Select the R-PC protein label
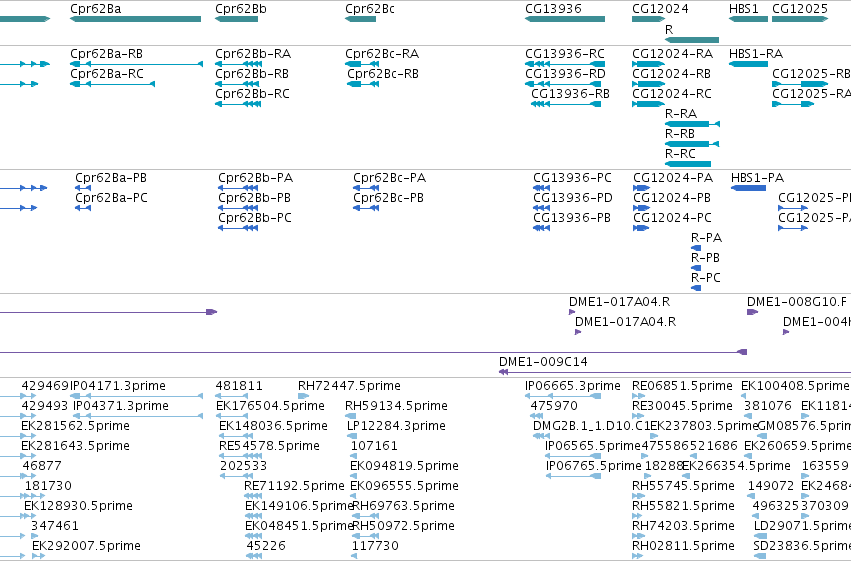 click(x=706, y=278)
